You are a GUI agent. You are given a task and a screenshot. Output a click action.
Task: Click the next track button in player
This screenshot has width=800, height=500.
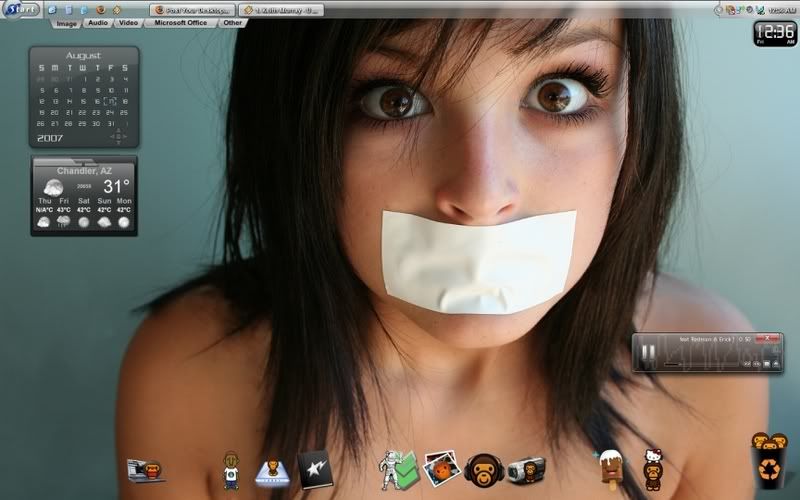tap(757, 364)
